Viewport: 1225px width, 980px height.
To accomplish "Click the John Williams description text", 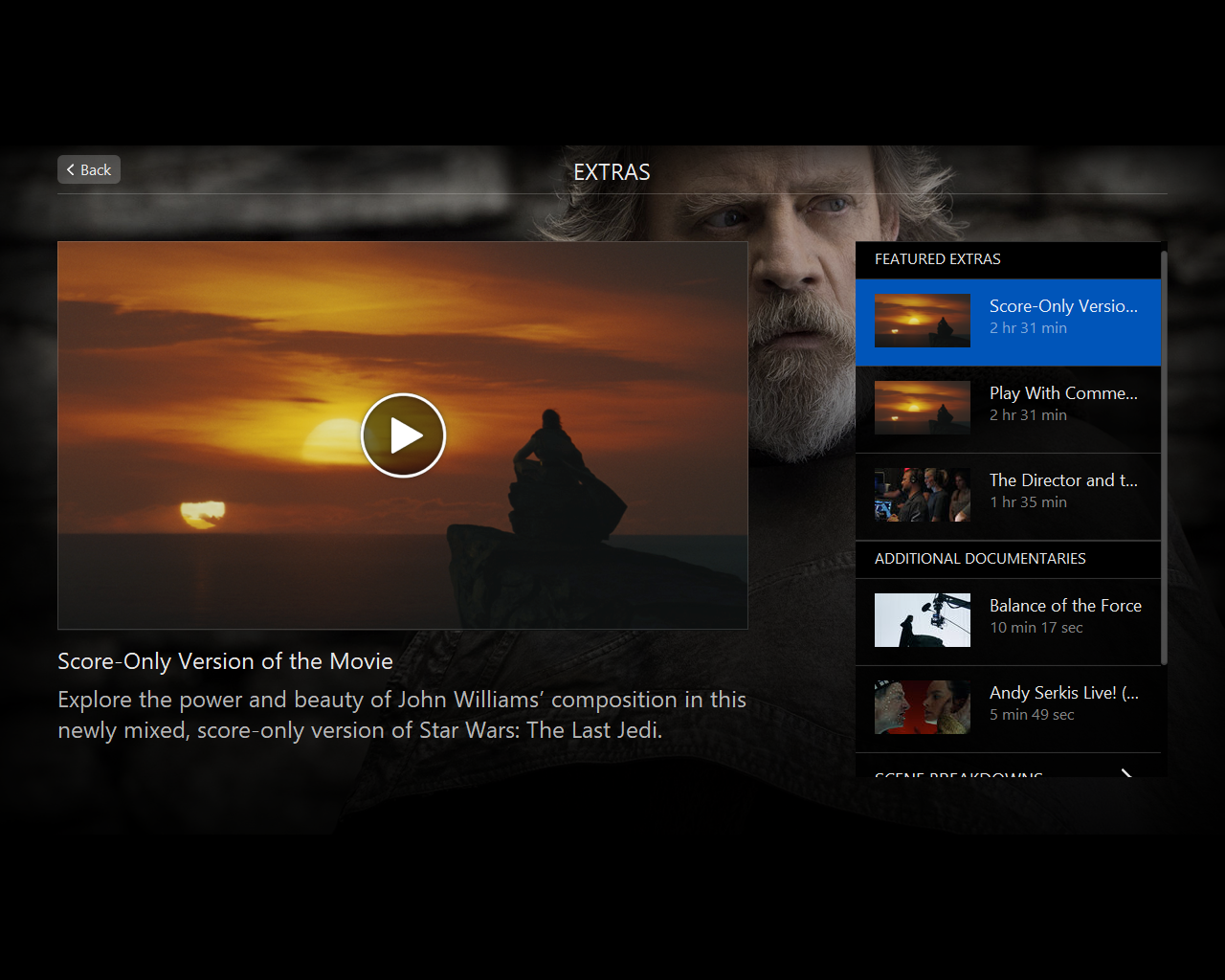I will pyautogui.click(x=402, y=715).
